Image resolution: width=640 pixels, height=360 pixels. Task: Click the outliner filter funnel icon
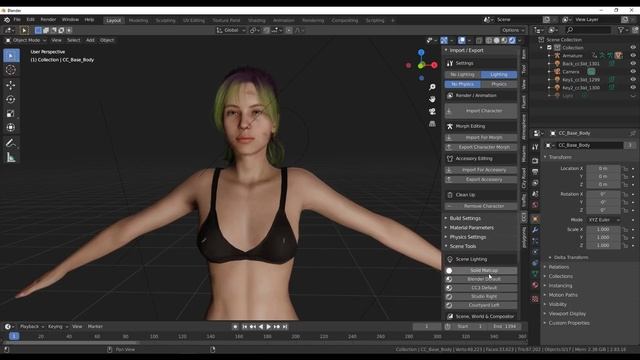621,30
